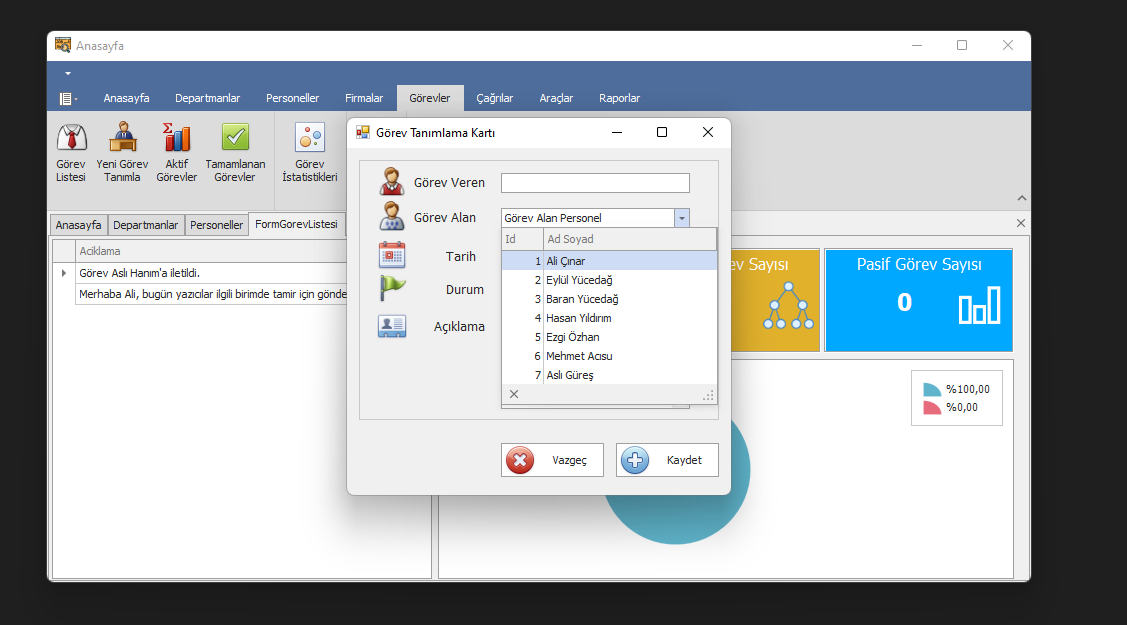
Task: Grab the popup resize grip corner
Action: [x=709, y=395]
